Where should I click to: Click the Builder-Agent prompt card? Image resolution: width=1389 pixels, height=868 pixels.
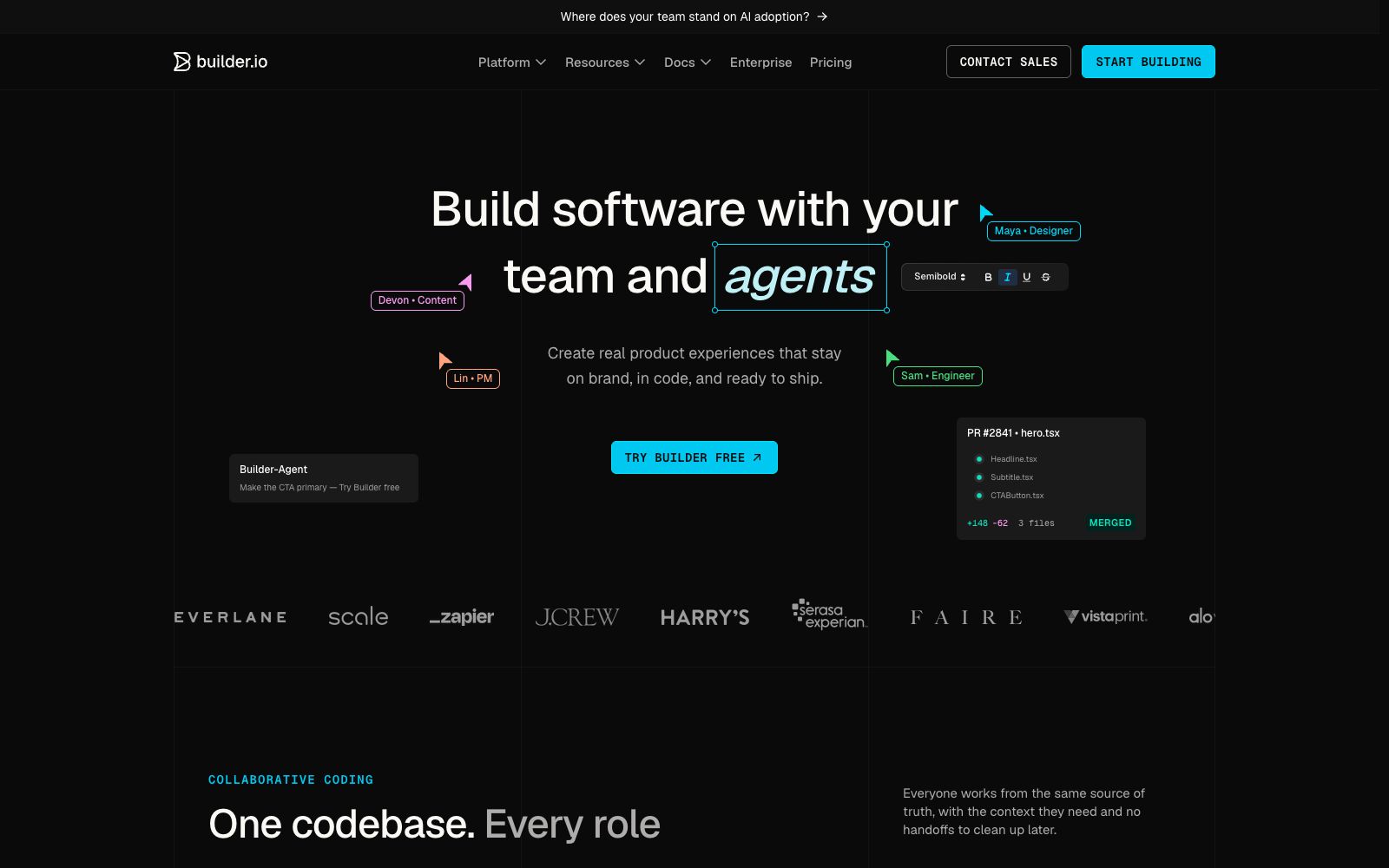(324, 478)
